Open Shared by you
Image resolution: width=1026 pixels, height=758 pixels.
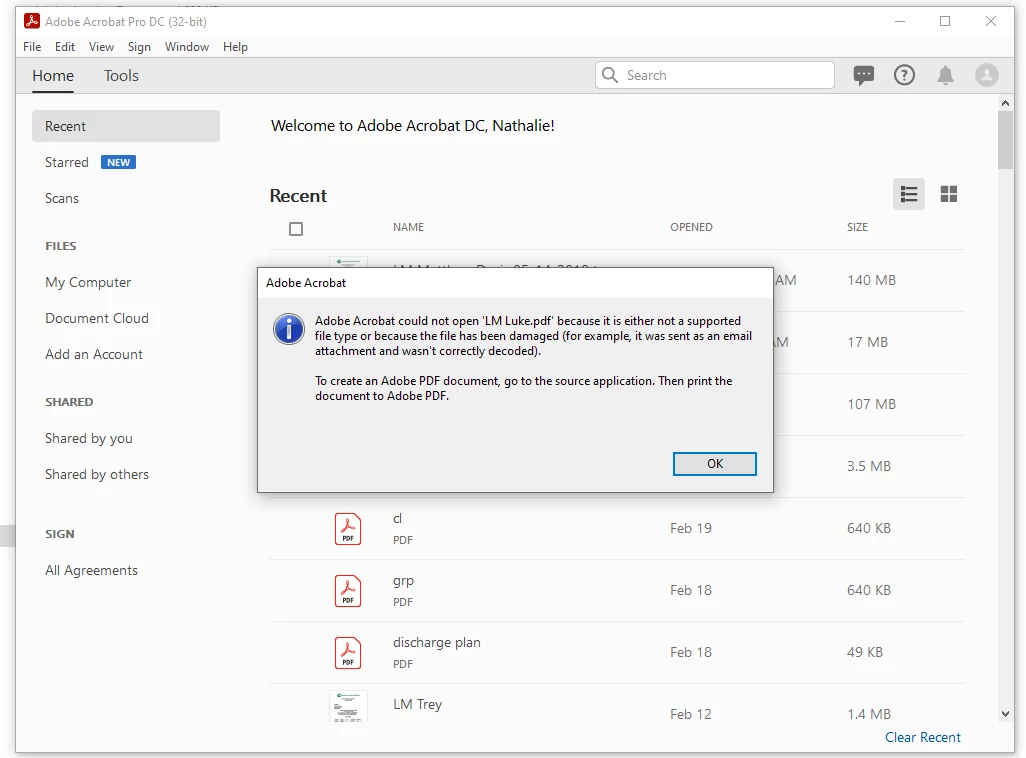pos(89,438)
